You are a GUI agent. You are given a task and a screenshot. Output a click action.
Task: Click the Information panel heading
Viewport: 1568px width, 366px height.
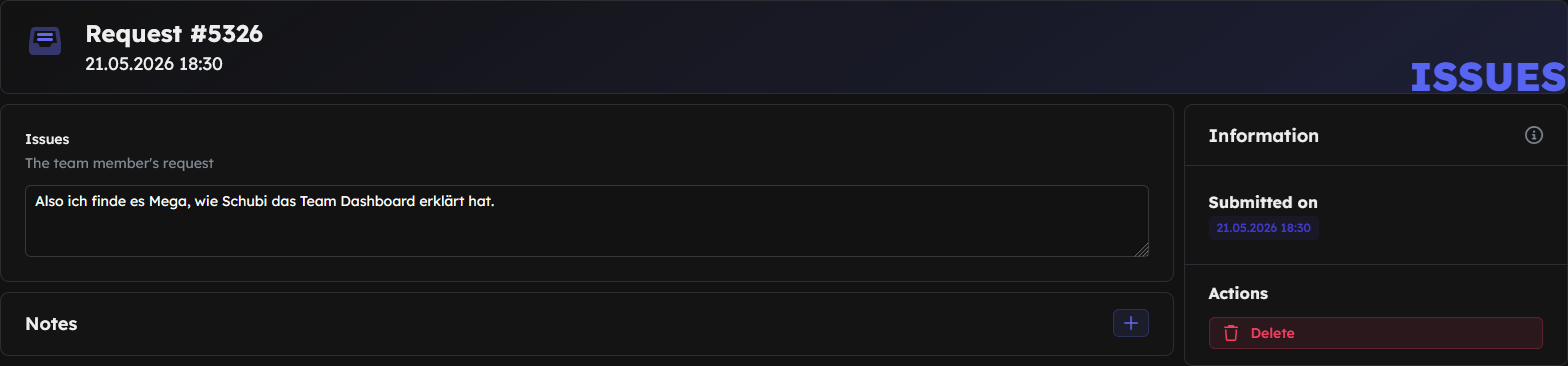(1263, 135)
